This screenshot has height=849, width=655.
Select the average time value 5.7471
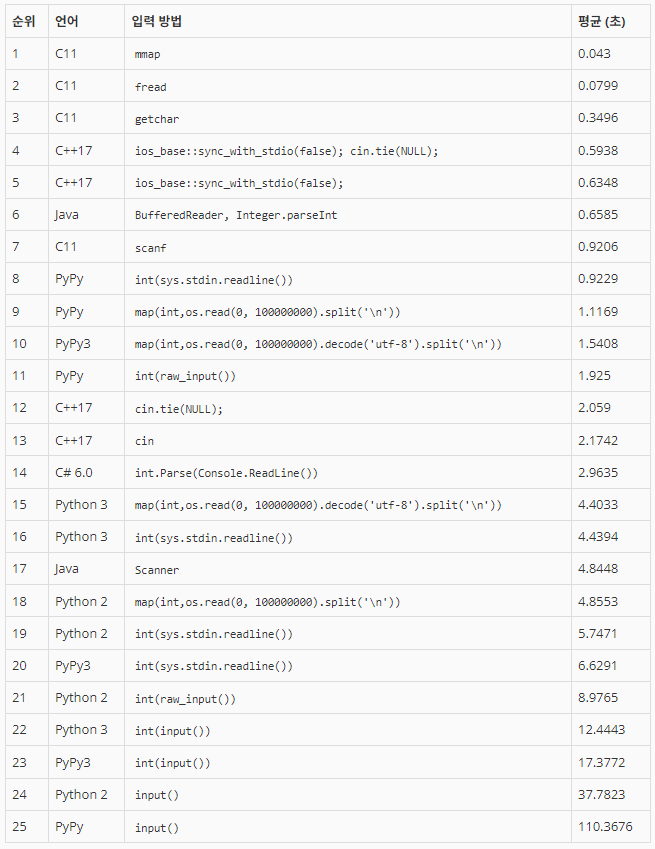[598, 634]
